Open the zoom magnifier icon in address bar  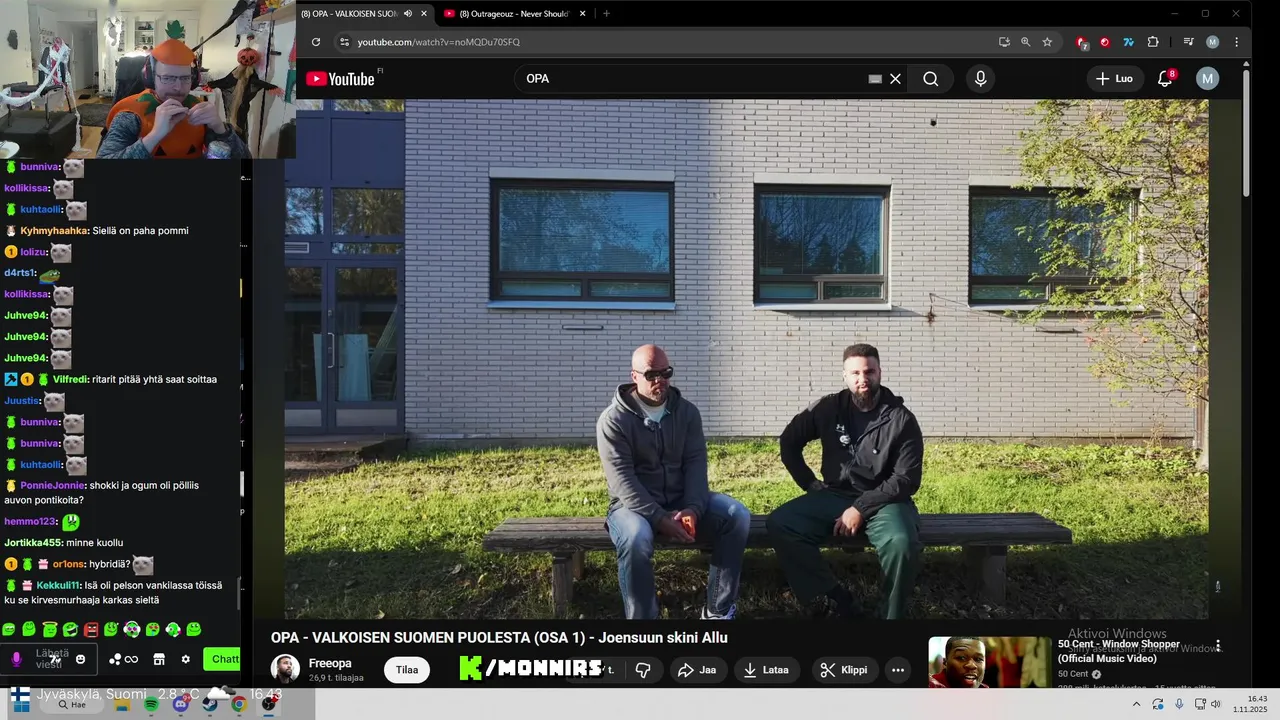click(1025, 42)
